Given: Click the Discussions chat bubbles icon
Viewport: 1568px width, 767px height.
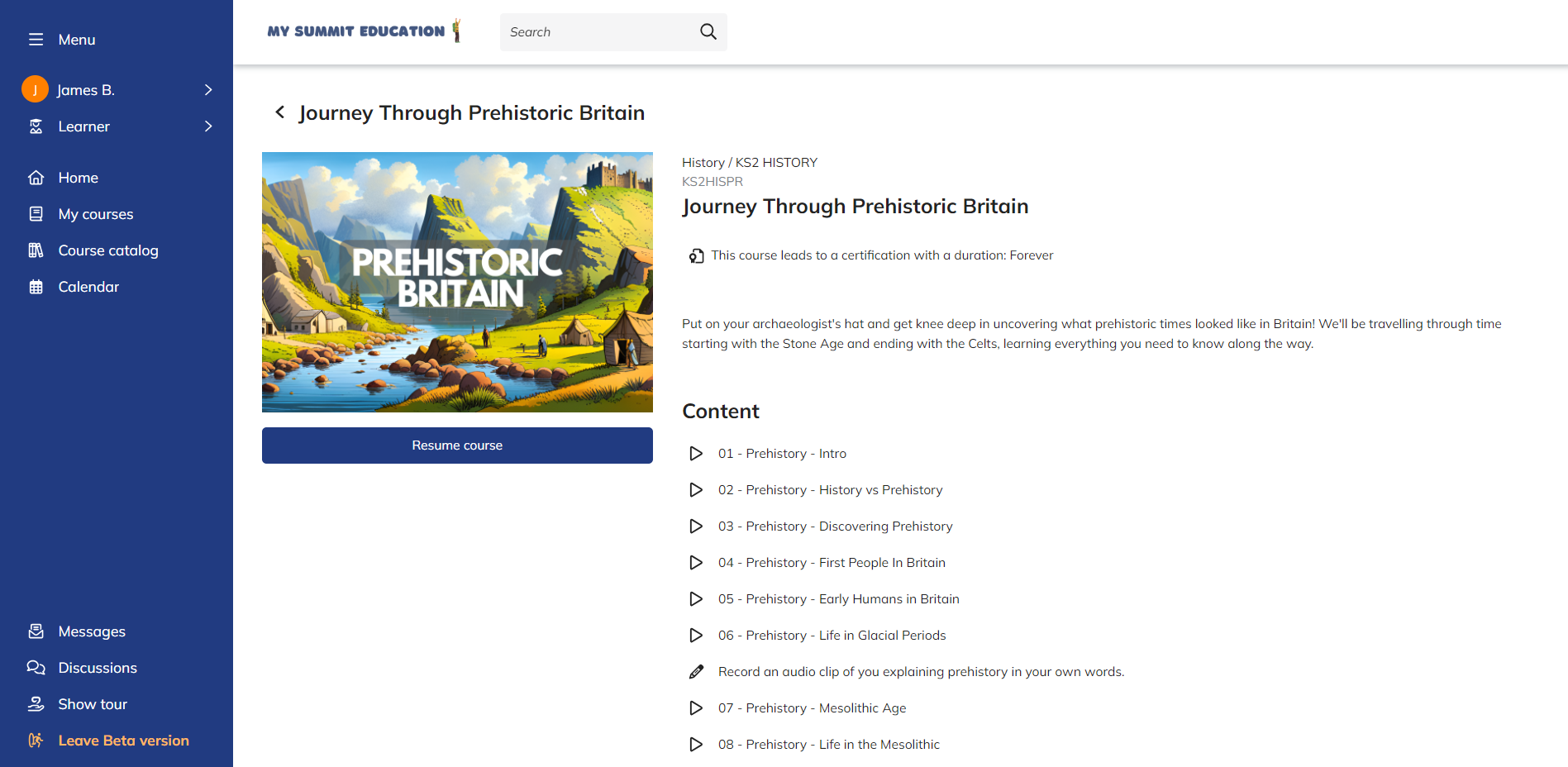Looking at the screenshot, I should coord(36,668).
